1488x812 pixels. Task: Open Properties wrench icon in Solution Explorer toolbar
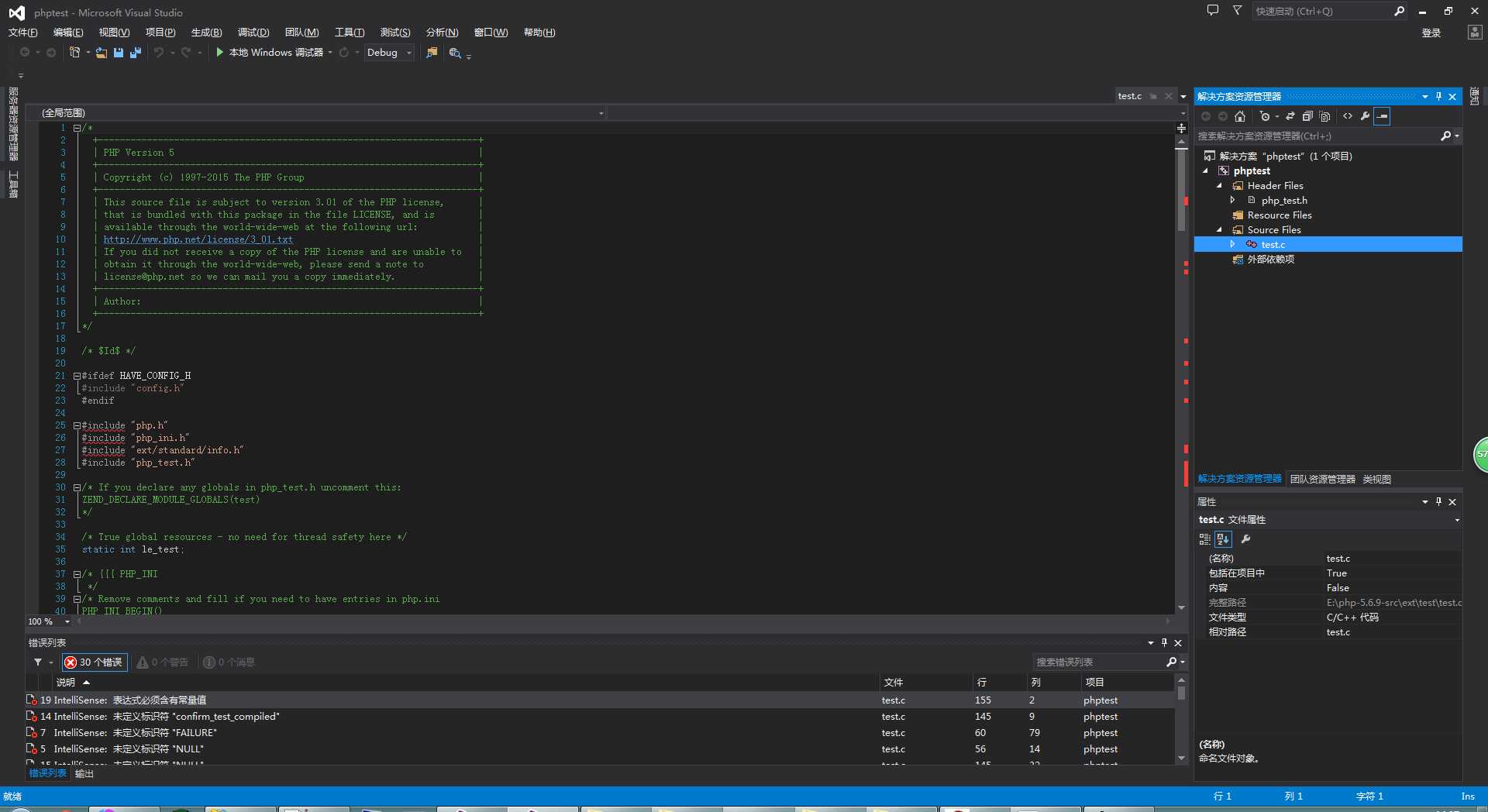[x=1365, y=116]
